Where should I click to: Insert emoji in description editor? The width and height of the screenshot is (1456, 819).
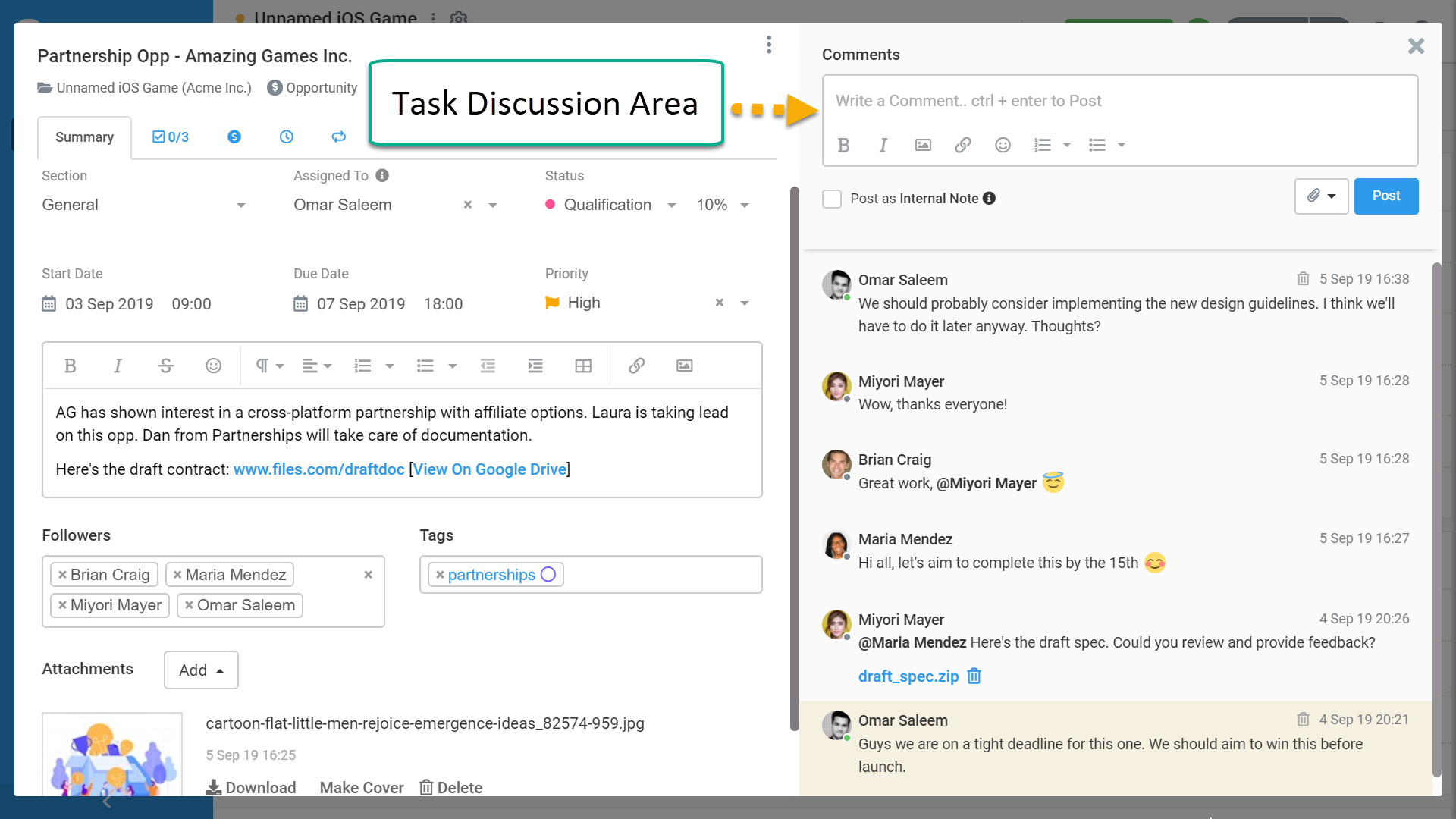click(x=214, y=366)
